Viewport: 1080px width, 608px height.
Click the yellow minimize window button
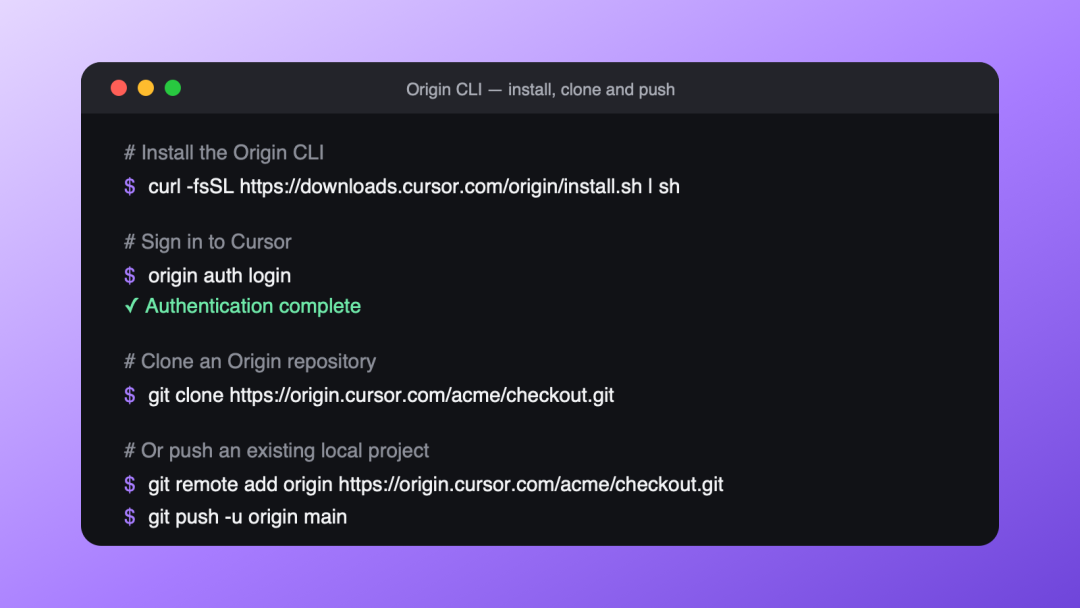tap(145, 88)
